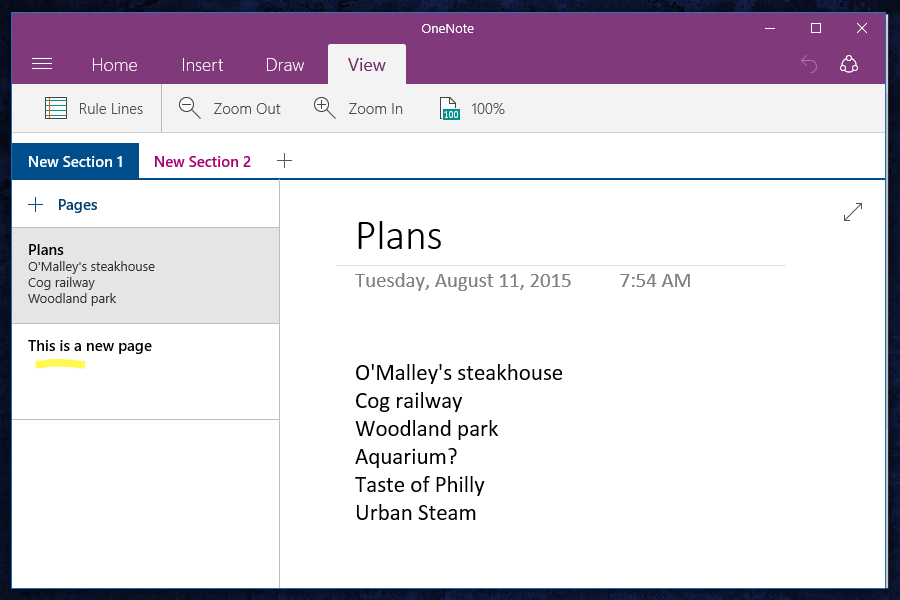Click the Zoom Out label
The image size is (900, 600).
tap(247, 109)
